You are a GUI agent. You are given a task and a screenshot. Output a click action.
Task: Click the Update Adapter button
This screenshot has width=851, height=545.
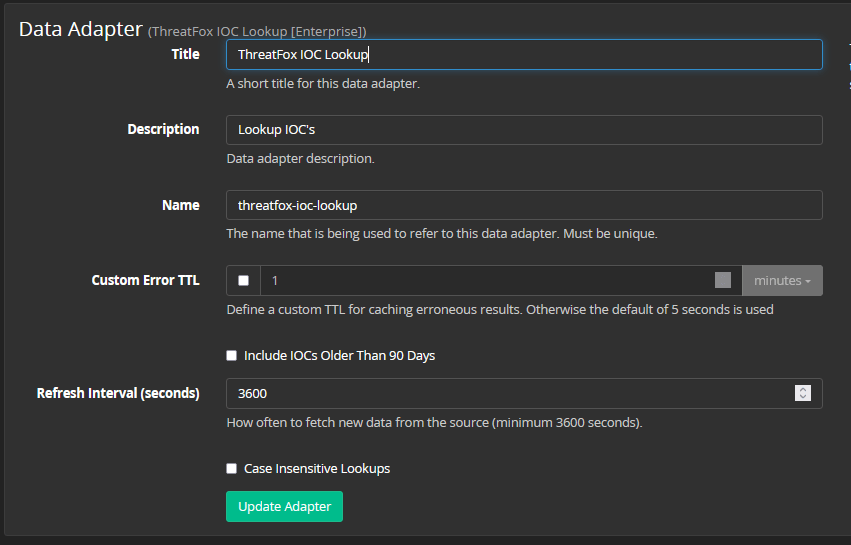(284, 506)
